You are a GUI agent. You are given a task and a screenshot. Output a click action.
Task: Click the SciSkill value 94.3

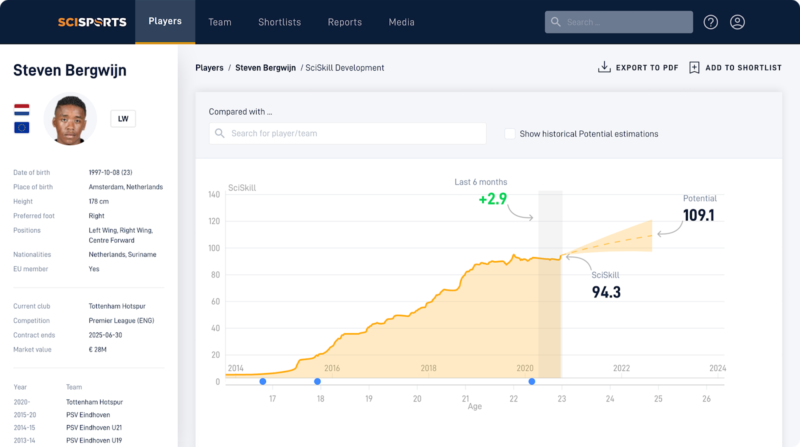pyautogui.click(x=606, y=292)
